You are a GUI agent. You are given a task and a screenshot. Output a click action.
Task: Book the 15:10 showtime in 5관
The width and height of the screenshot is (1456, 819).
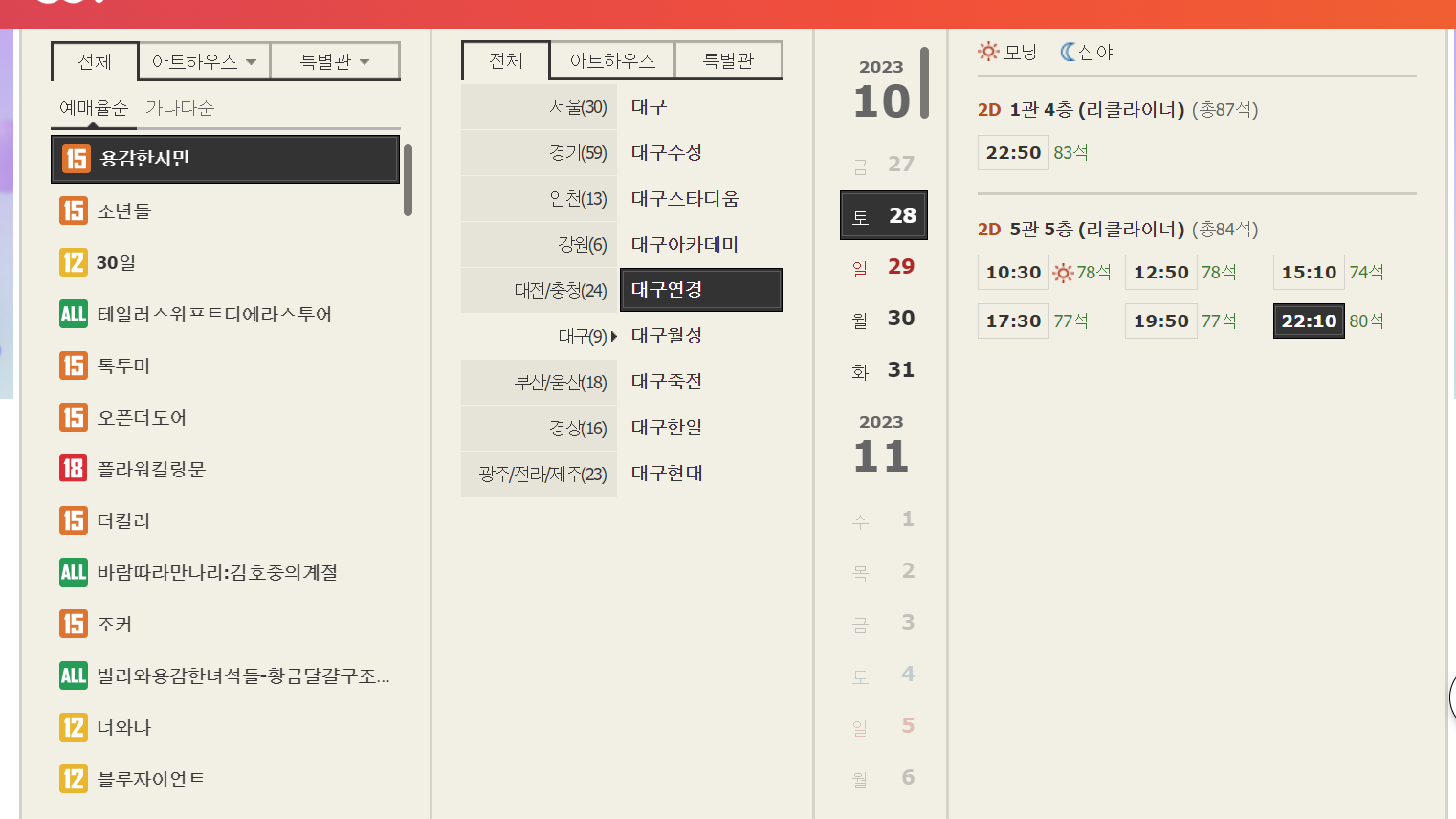tap(1309, 273)
